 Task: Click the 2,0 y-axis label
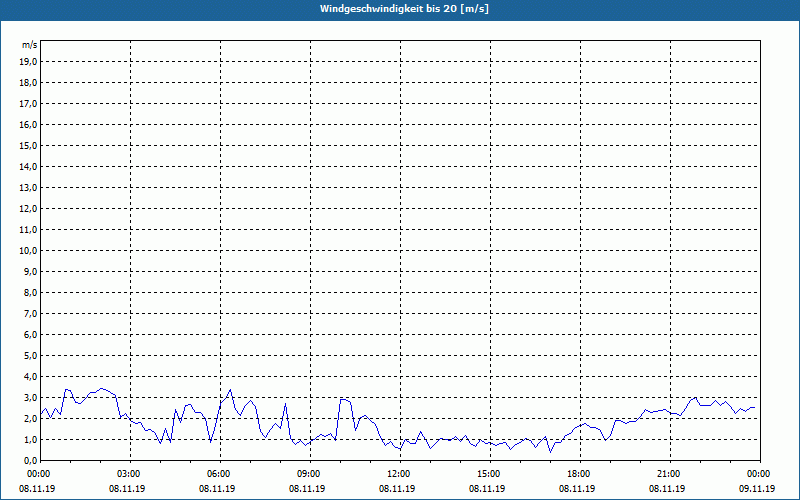32,418
